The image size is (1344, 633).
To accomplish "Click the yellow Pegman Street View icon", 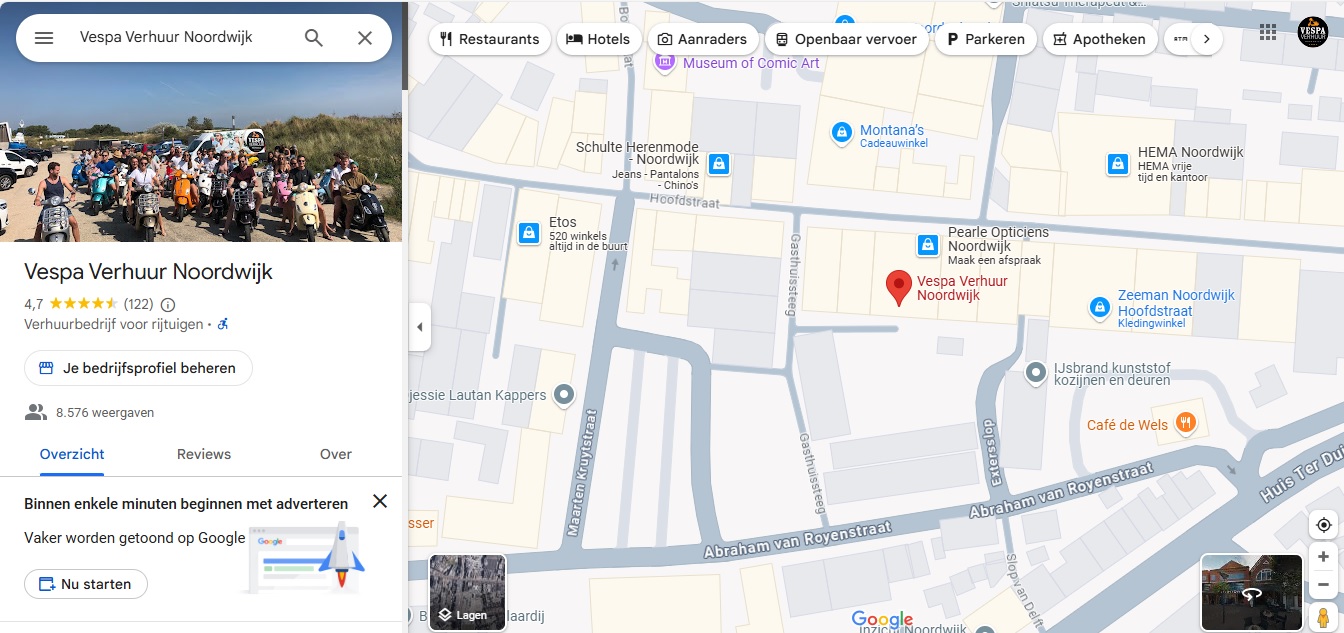I will [x=1323, y=617].
